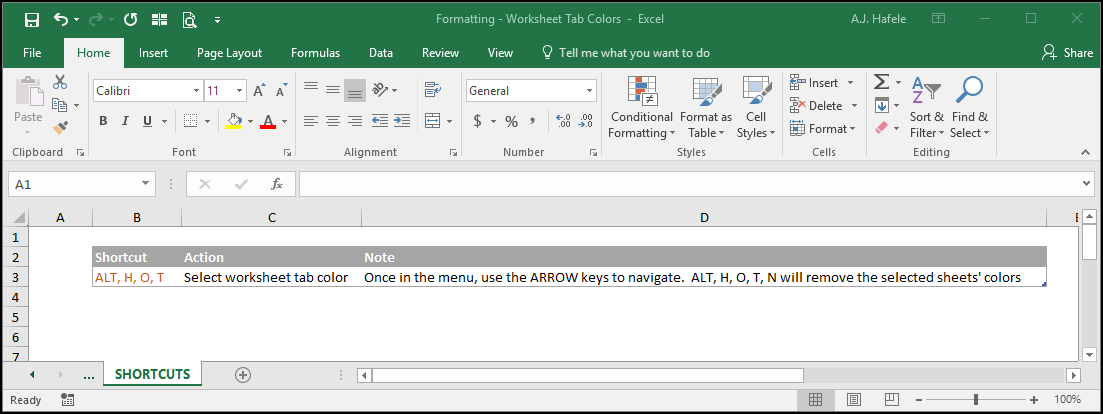Toggle Bold formatting
Viewport: 1103px width, 414px height.
point(103,121)
